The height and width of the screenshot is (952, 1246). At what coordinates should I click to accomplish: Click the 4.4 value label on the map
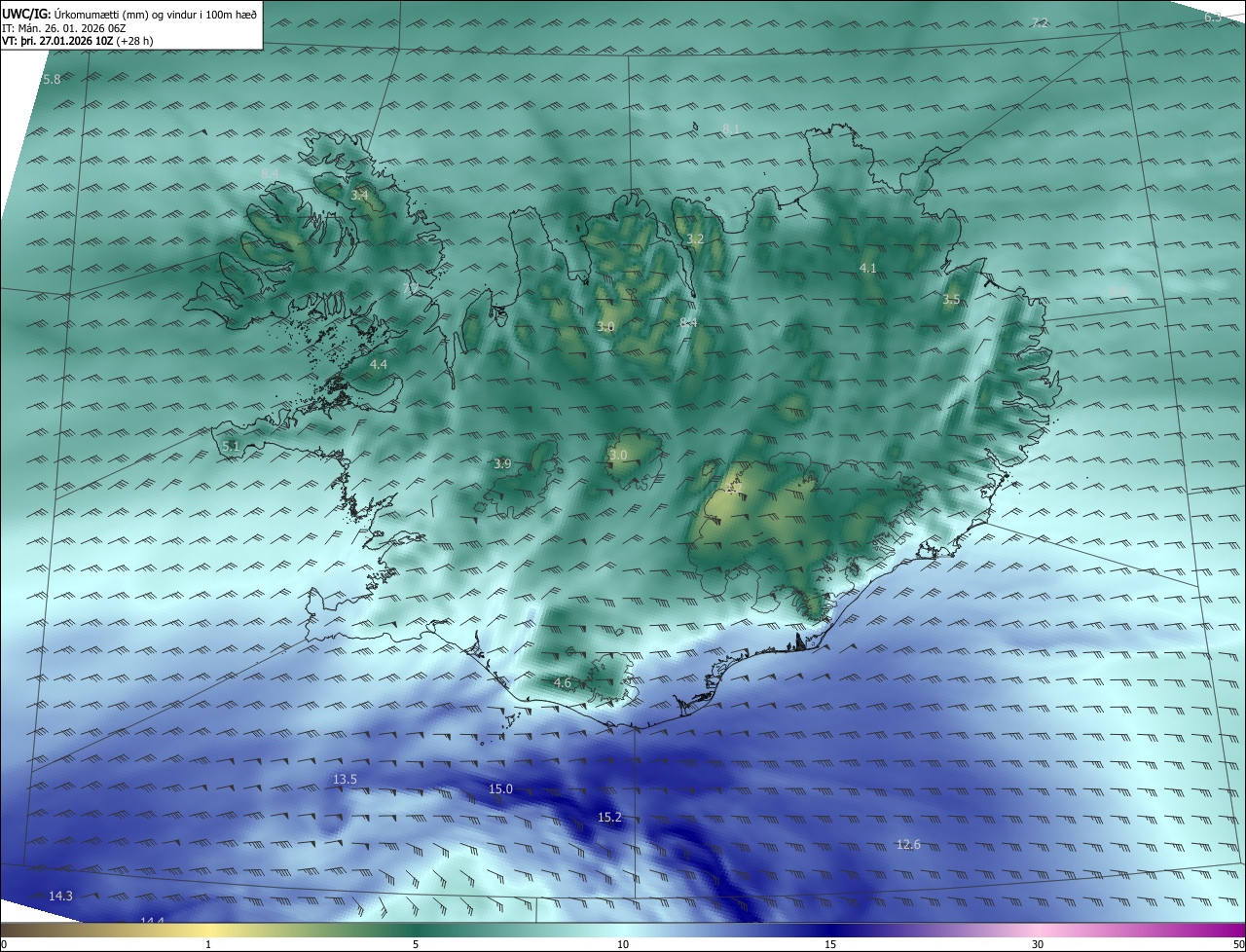point(379,364)
